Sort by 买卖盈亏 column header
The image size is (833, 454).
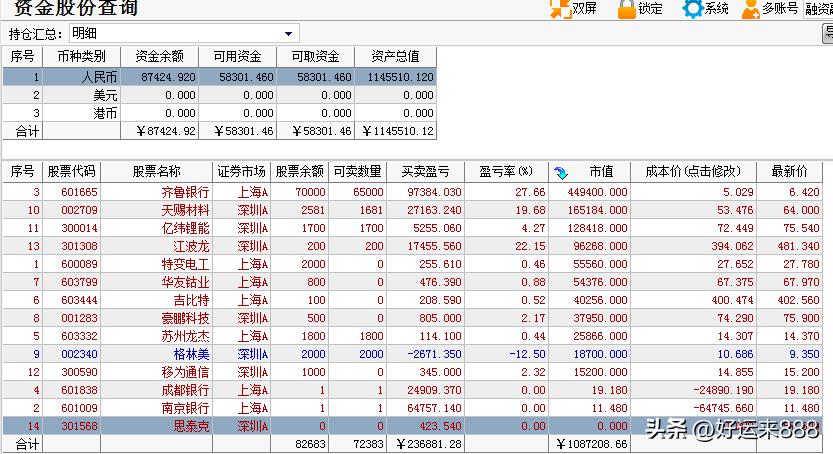(425, 172)
